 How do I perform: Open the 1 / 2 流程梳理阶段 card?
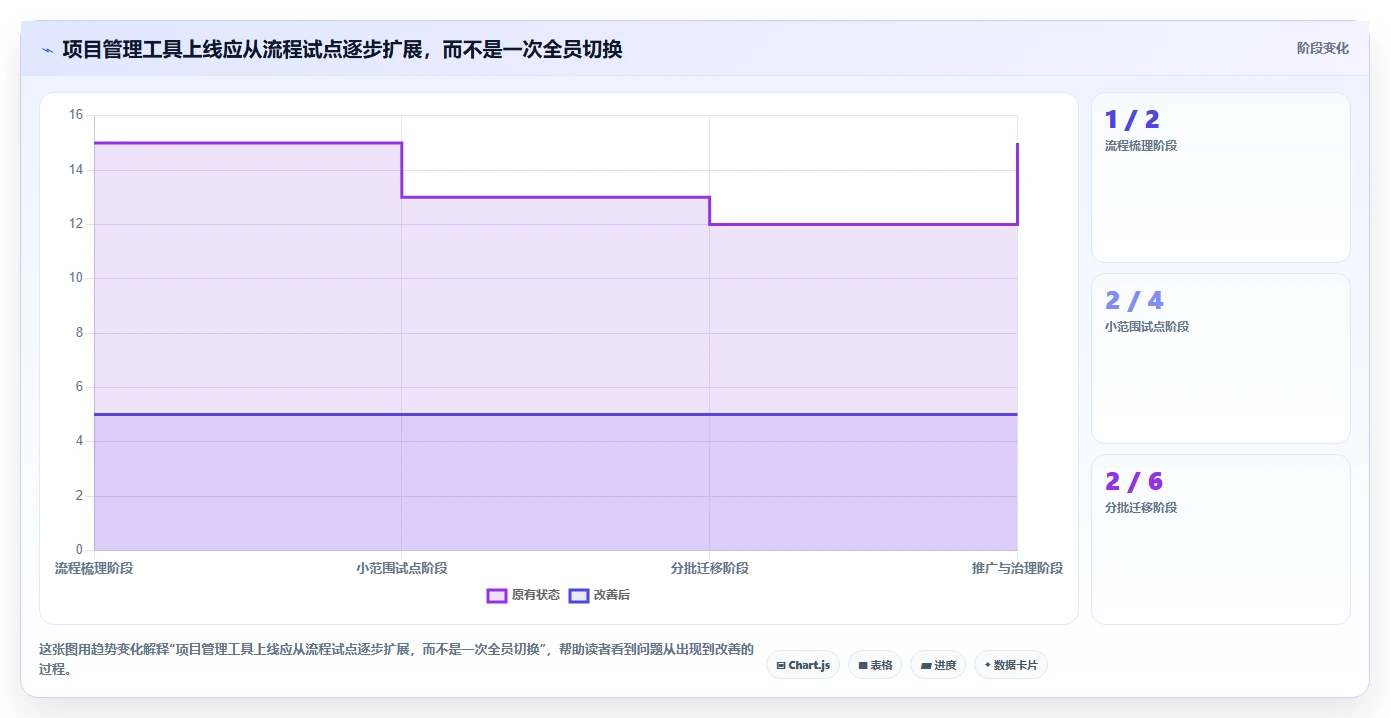pyautogui.click(x=1221, y=178)
